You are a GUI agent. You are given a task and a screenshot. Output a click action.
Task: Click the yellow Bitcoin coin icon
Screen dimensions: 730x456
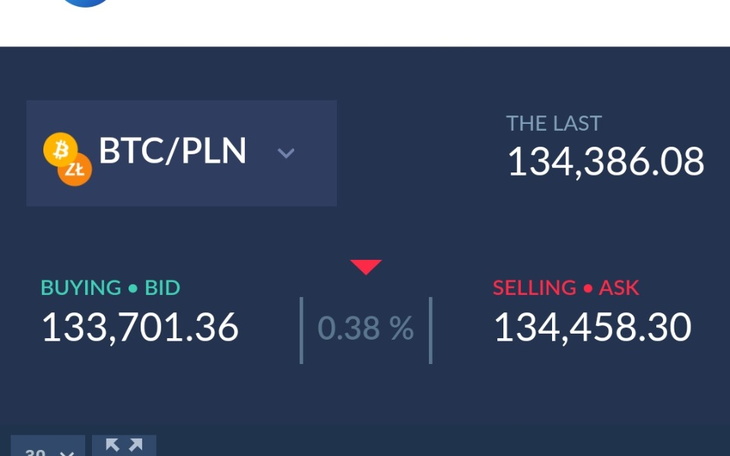click(x=60, y=150)
